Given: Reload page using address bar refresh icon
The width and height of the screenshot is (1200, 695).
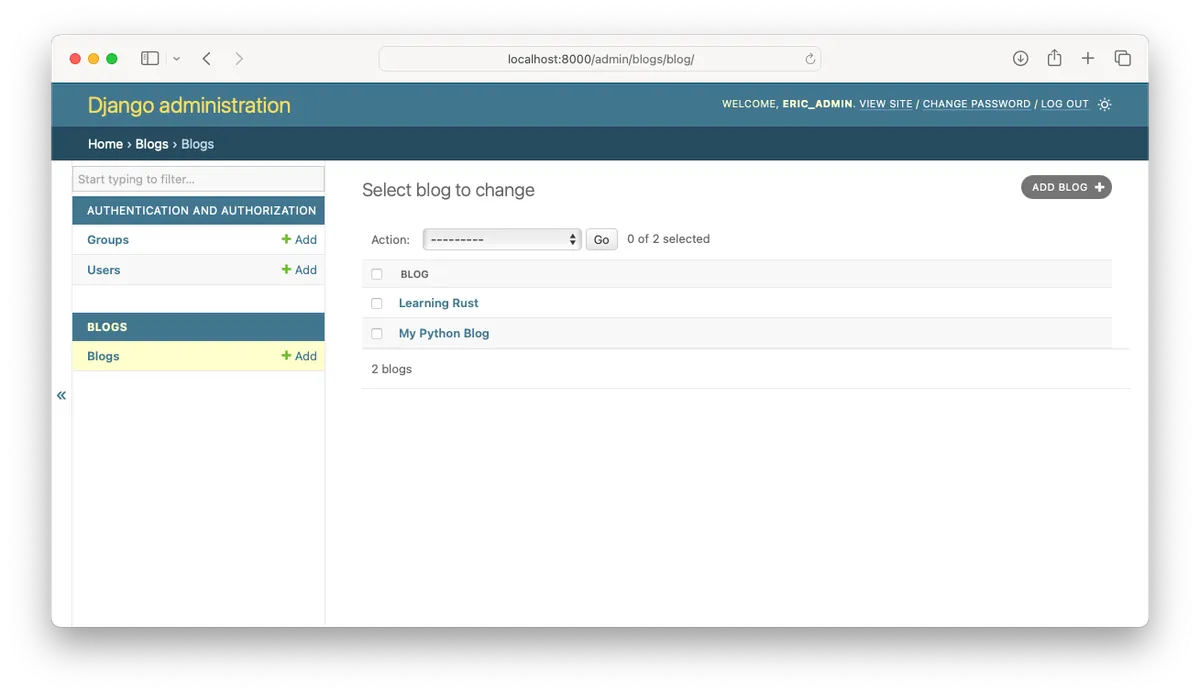Looking at the screenshot, I should pyautogui.click(x=810, y=59).
